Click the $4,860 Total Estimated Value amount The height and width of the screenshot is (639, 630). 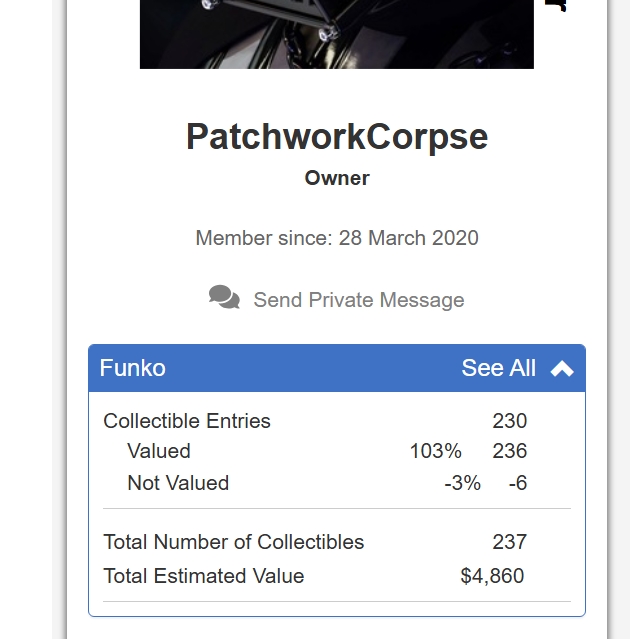click(x=492, y=576)
